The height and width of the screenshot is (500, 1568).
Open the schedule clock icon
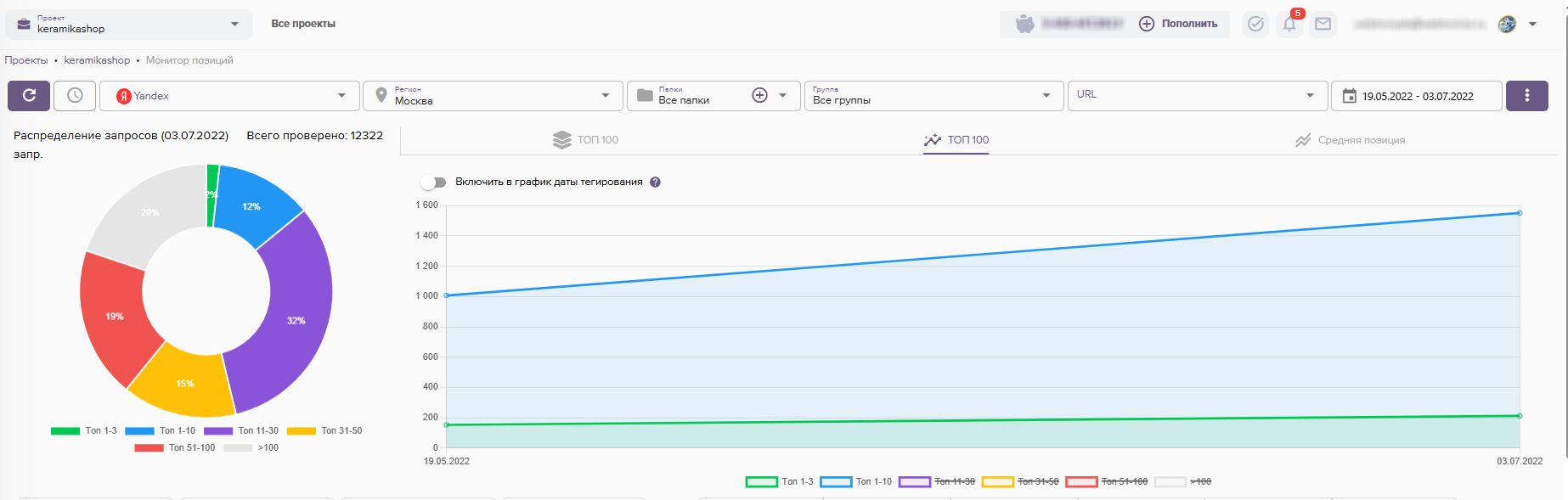click(75, 96)
